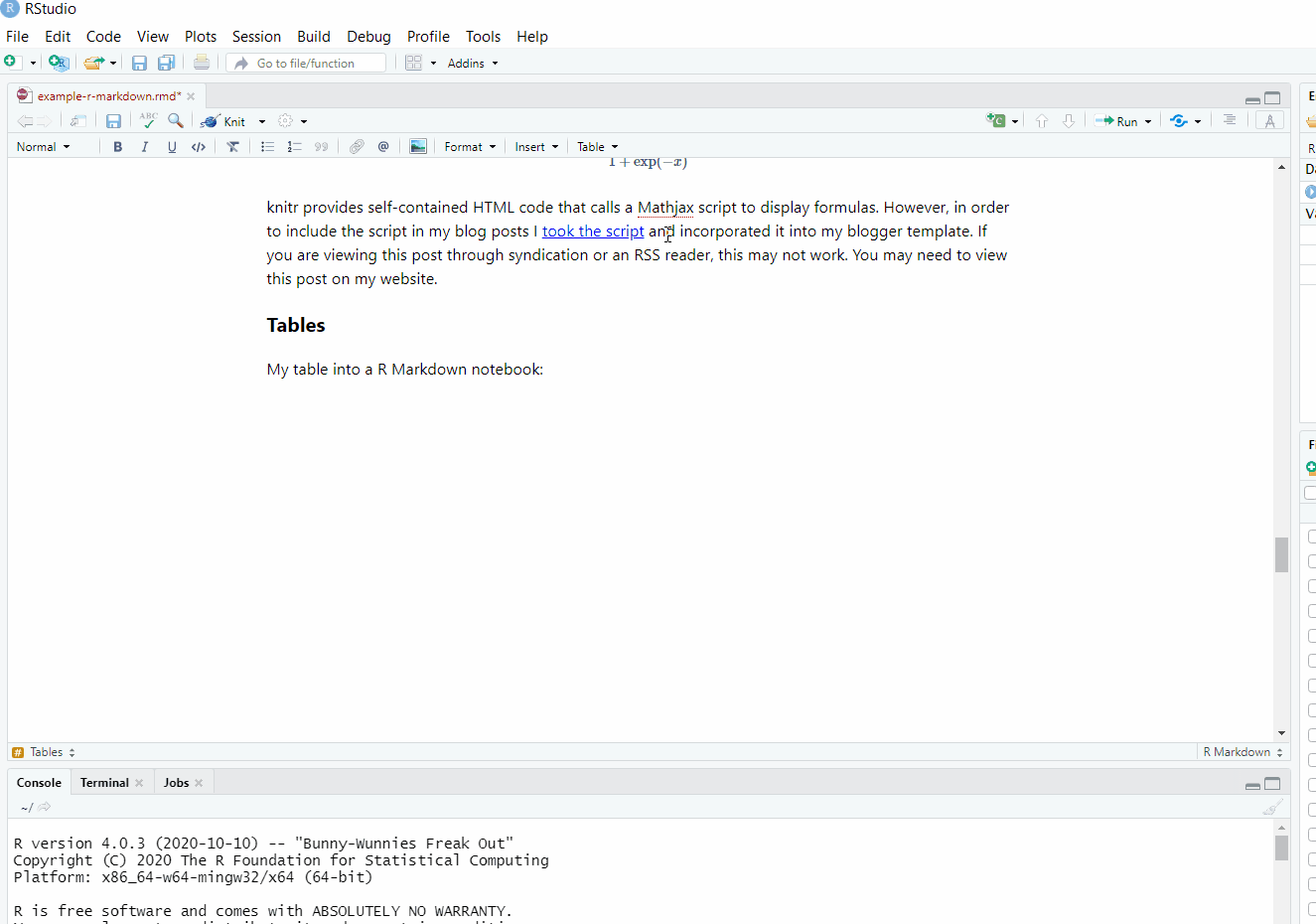The image size is (1316, 924).
Task: Insert a citation with @ icon
Action: pyautogui.click(x=383, y=146)
